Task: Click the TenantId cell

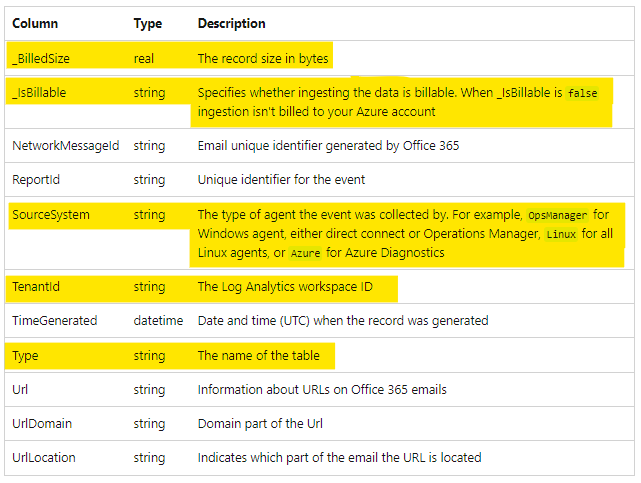Action: (x=36, y=287)
